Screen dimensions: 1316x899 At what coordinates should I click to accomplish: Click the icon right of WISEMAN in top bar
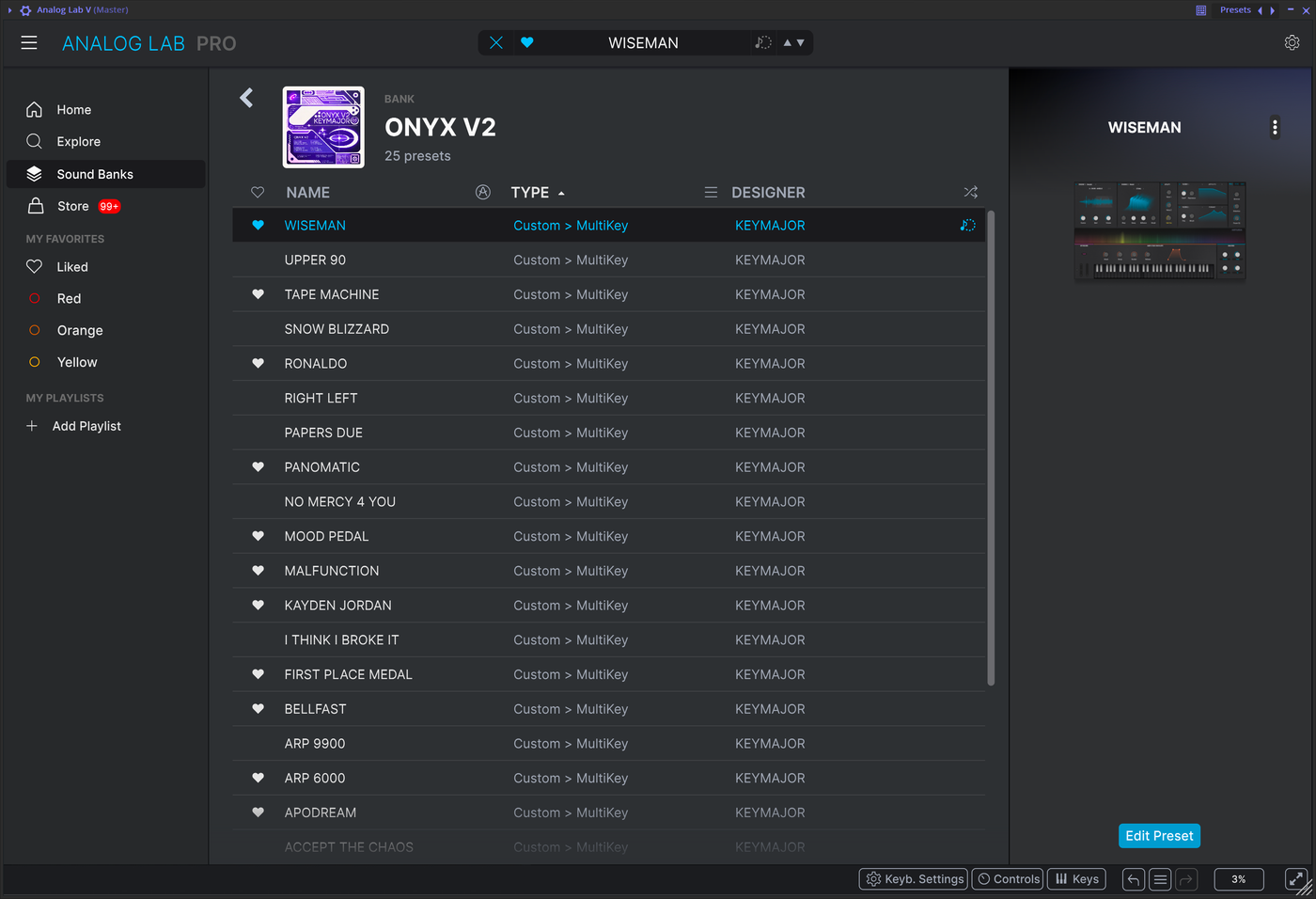coord(763,42)
